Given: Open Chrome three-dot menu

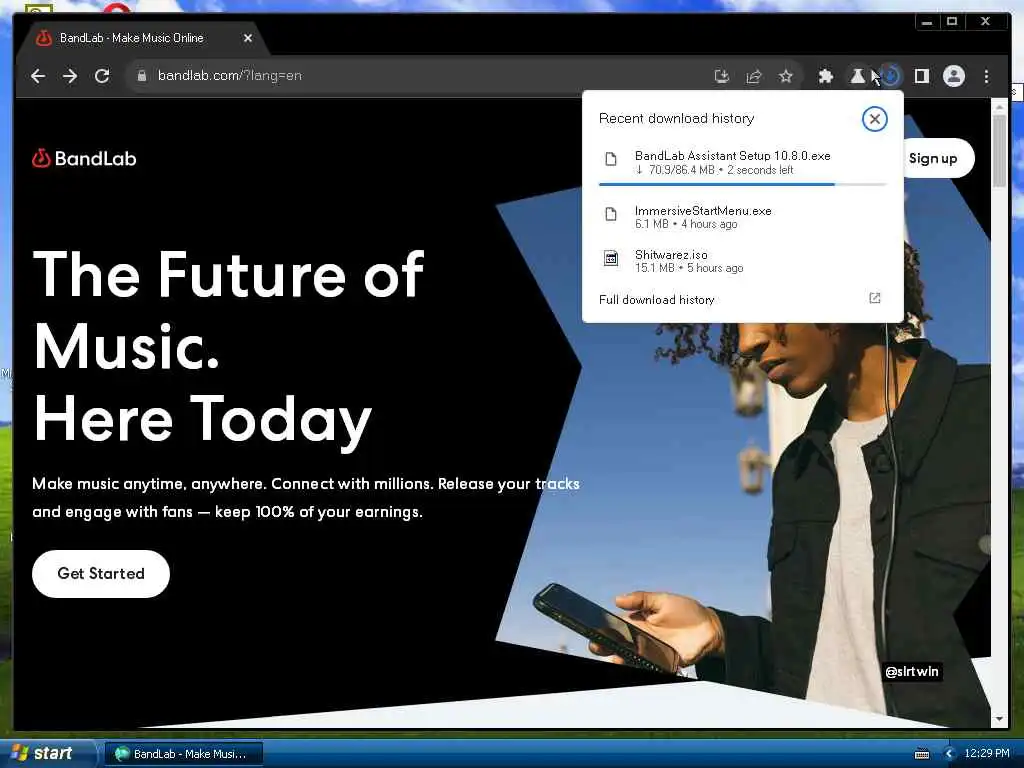Looking at the screenshot, I should pos(986,76).
